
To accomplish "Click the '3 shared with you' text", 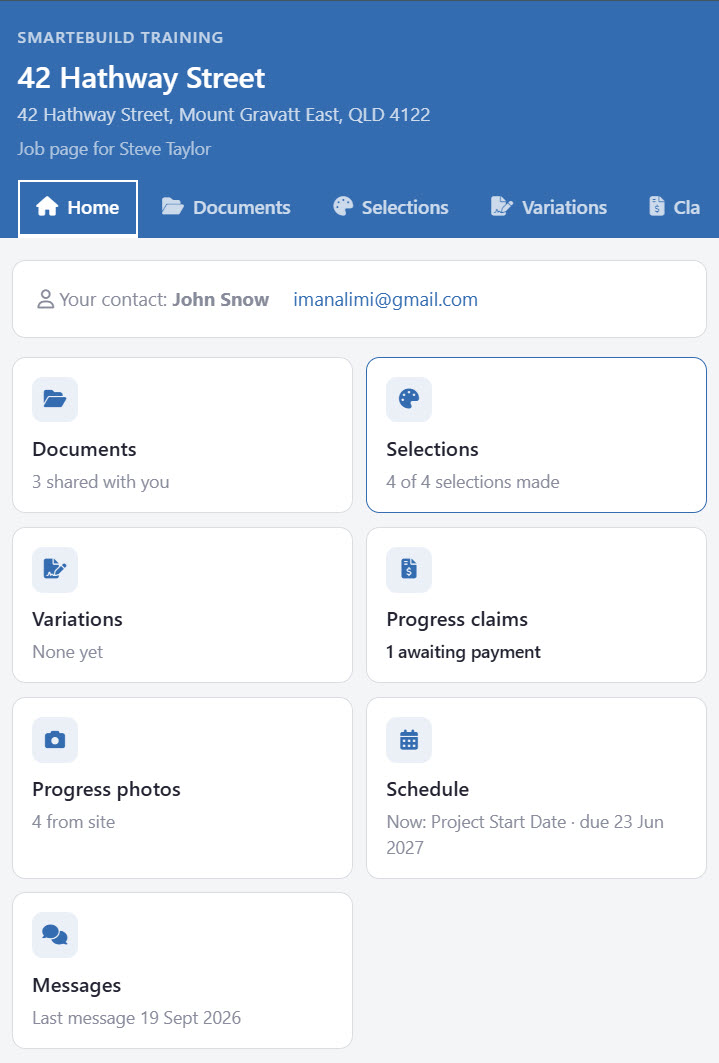I will click(101, 482).
